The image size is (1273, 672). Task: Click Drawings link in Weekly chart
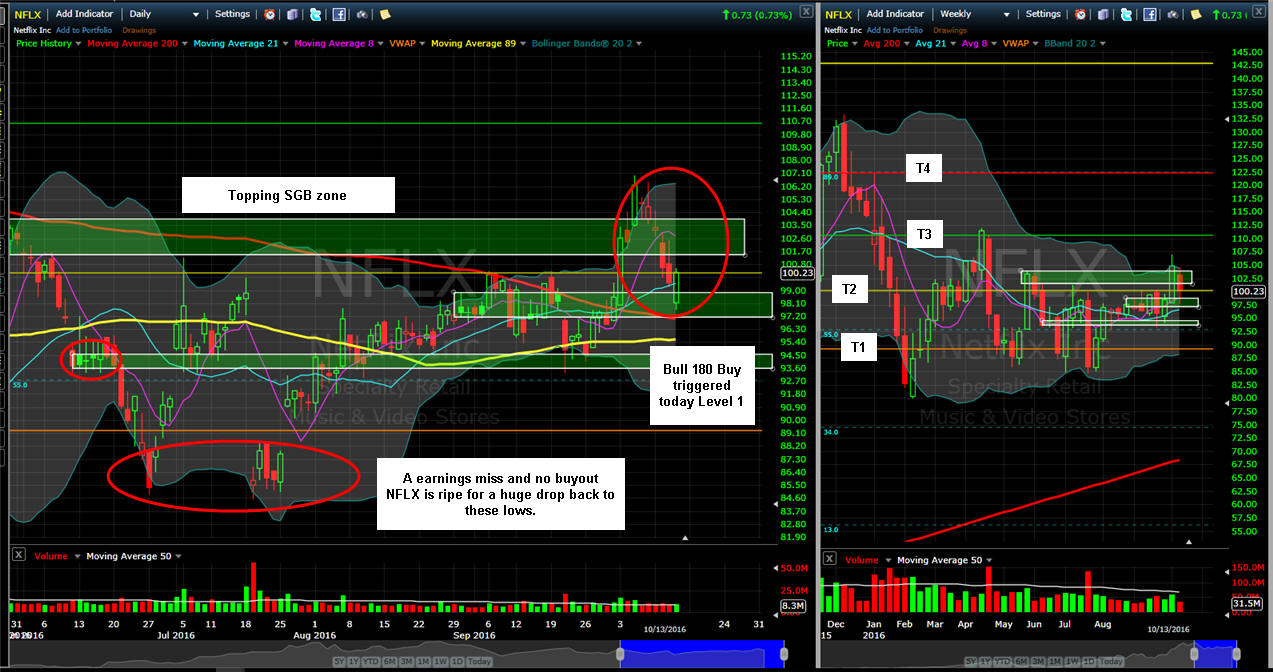[x=950, y=30]
